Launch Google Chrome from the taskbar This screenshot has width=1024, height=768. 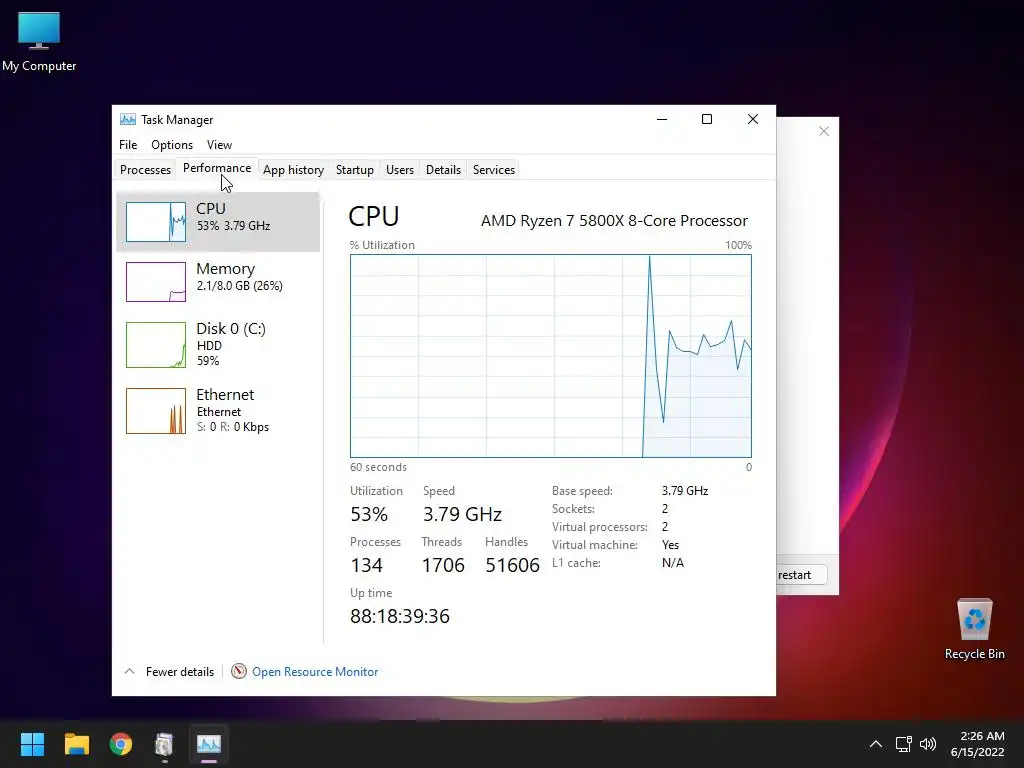coord(121,744)
